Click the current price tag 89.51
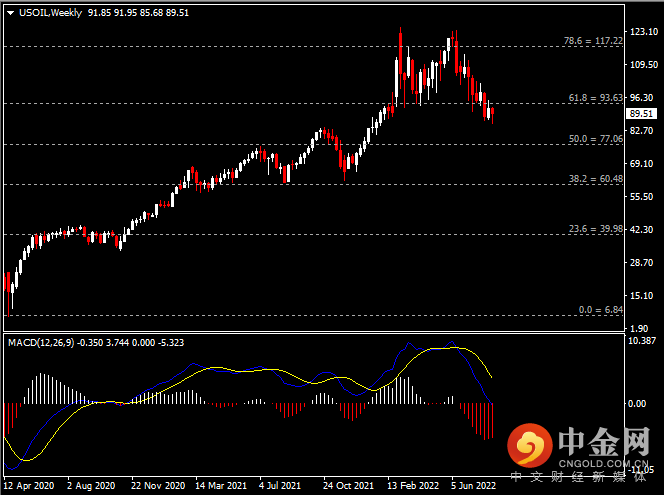This screenshot has width=664, height=495. click(641, 113)
